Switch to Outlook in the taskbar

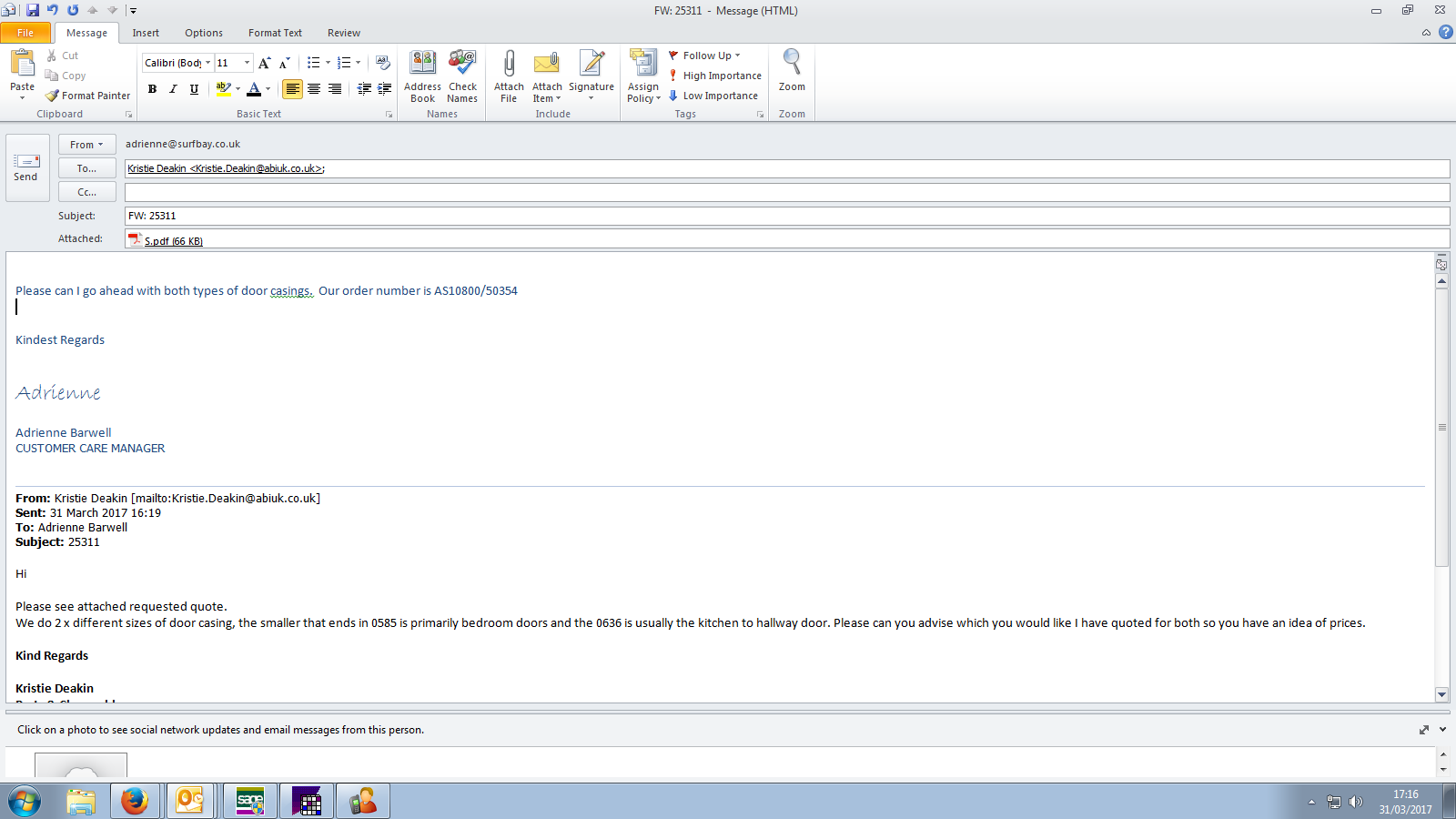coord(190,801)
